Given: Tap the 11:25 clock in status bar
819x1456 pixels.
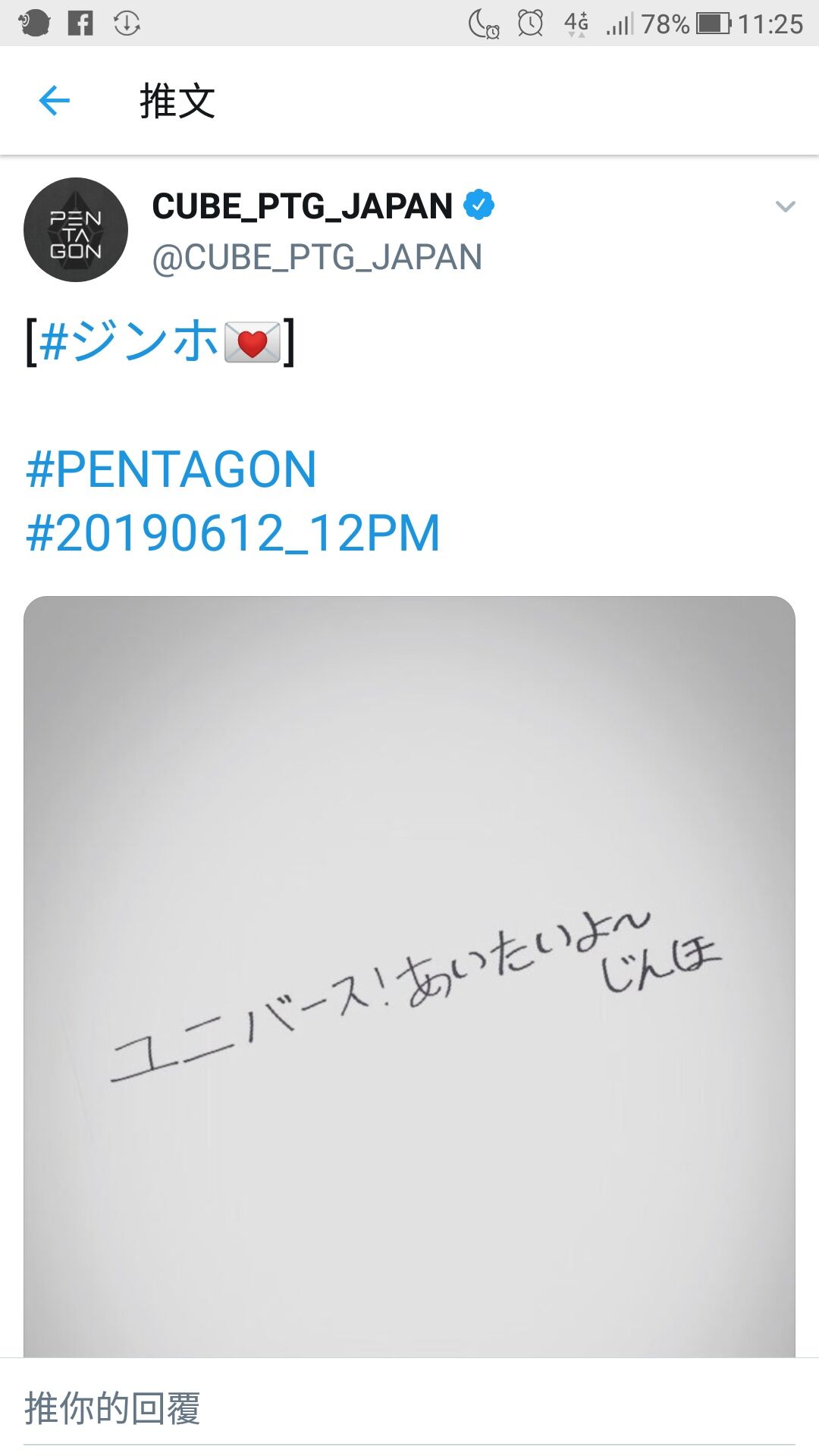Looking at the screenshot, I should pos(770,24).
